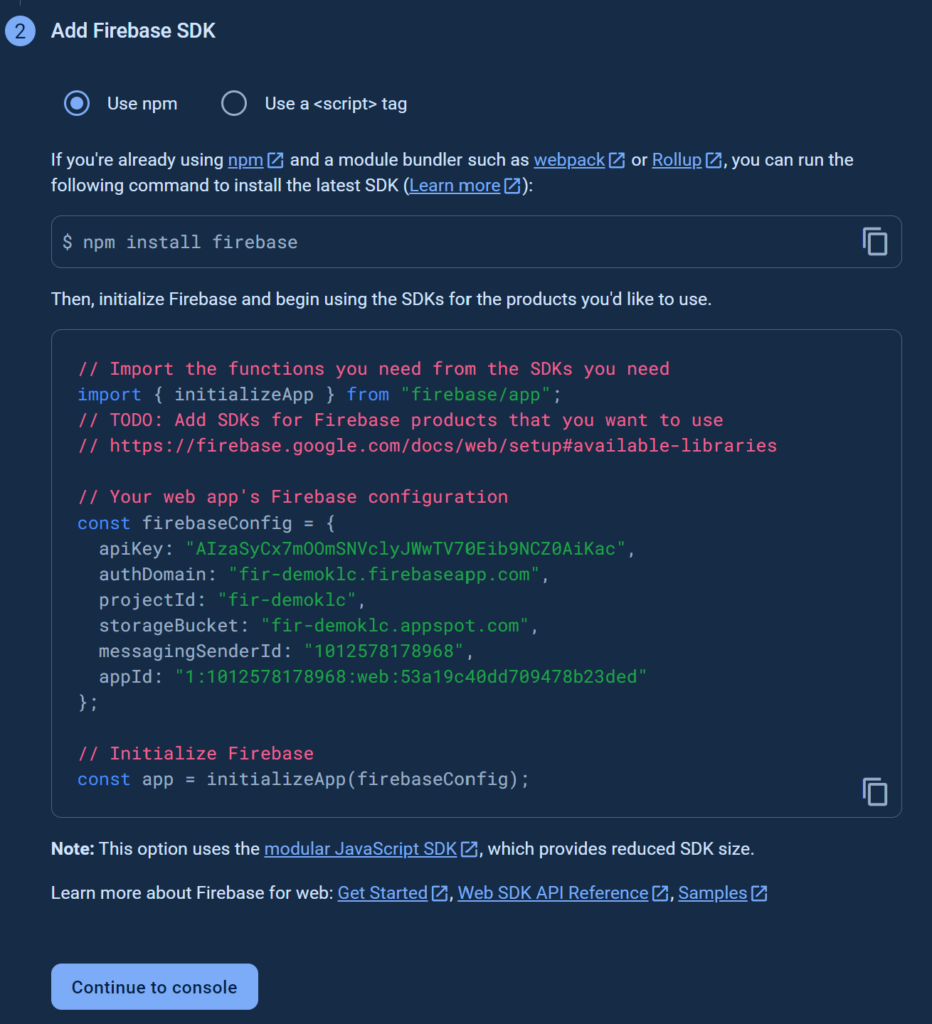Copy the Firebase config code snippet
Viewport: 932px width, 1024px height.
[874, 792]
